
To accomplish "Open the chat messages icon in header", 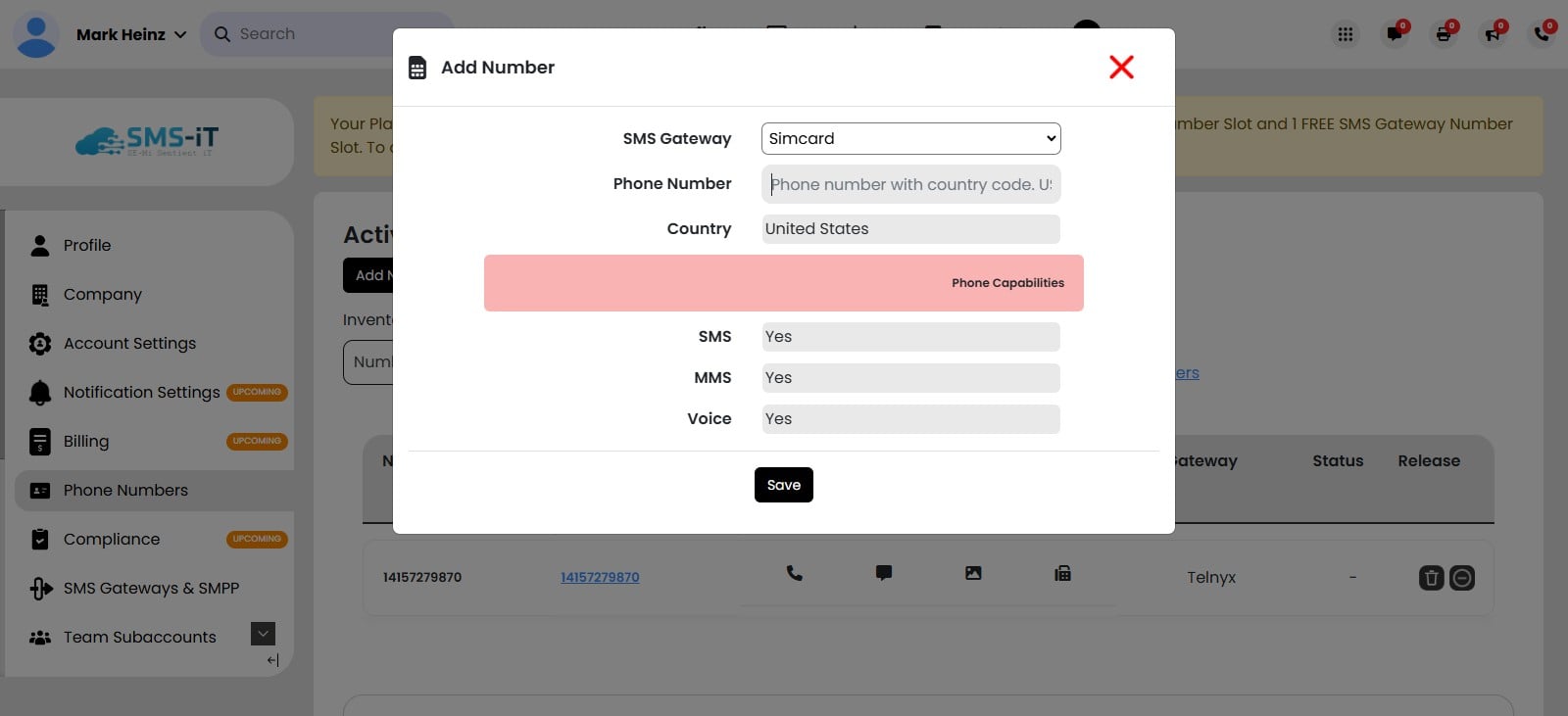I will pyautogui.click(x=1395, y=34).
